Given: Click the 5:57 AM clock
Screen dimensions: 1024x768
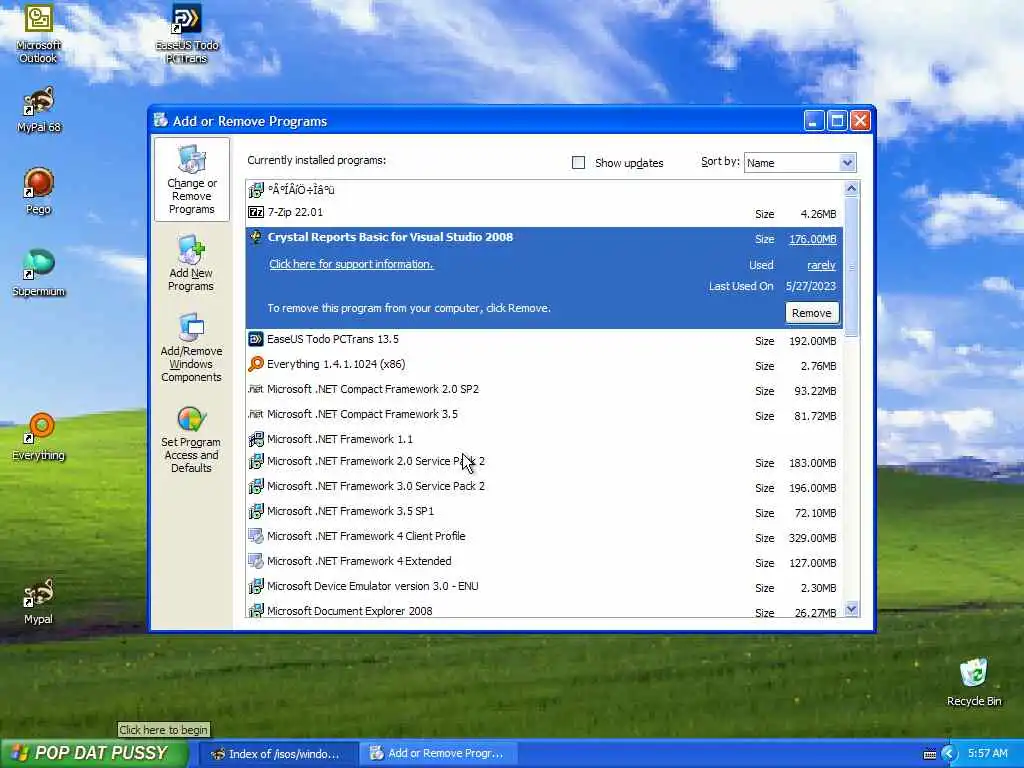Looking at the screenshot, I should tap(987, 754).
